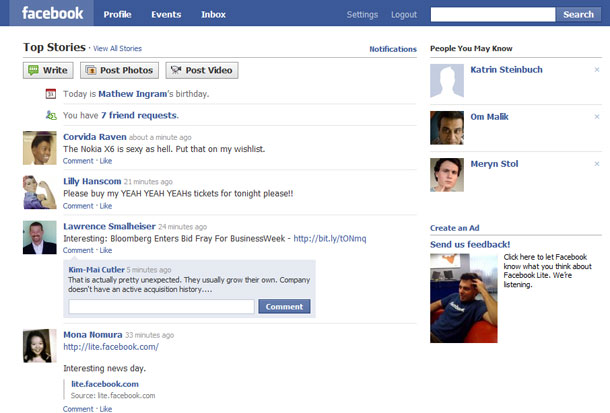Image resolution: width=610 pixels, height=413 pixels.
Task: Open Kim-Mai Cutler's name link
Action: click(96, 270)
